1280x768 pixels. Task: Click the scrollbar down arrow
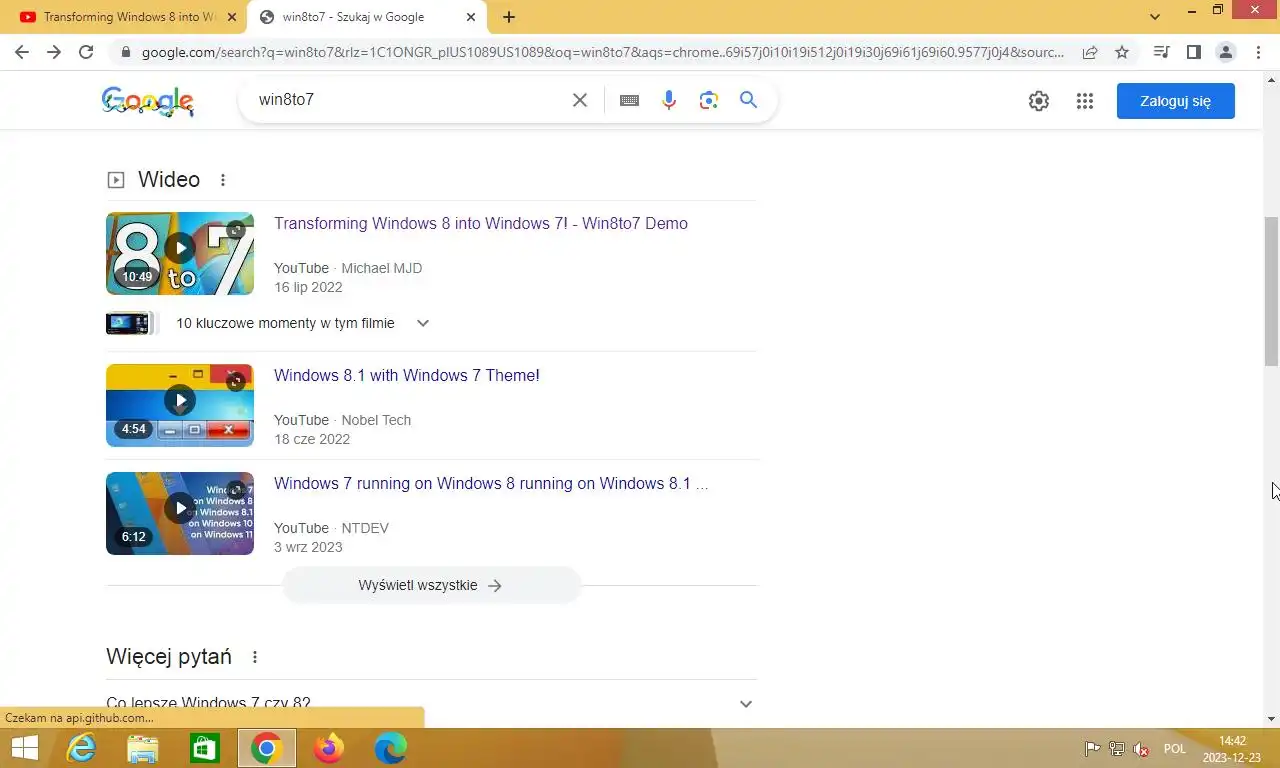pyautogui.click(x=1272, y=719)
